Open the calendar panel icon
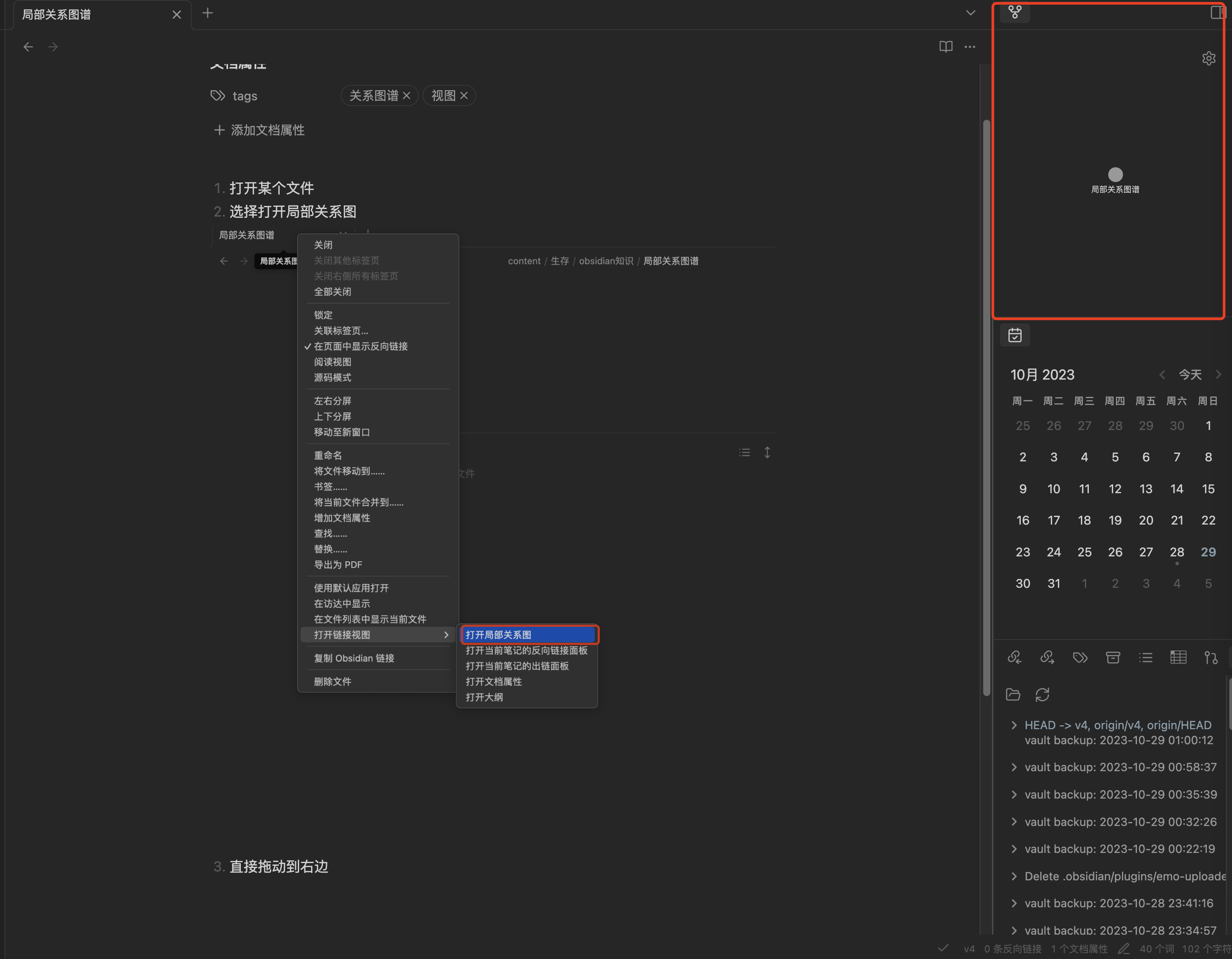 point(1015,335)
